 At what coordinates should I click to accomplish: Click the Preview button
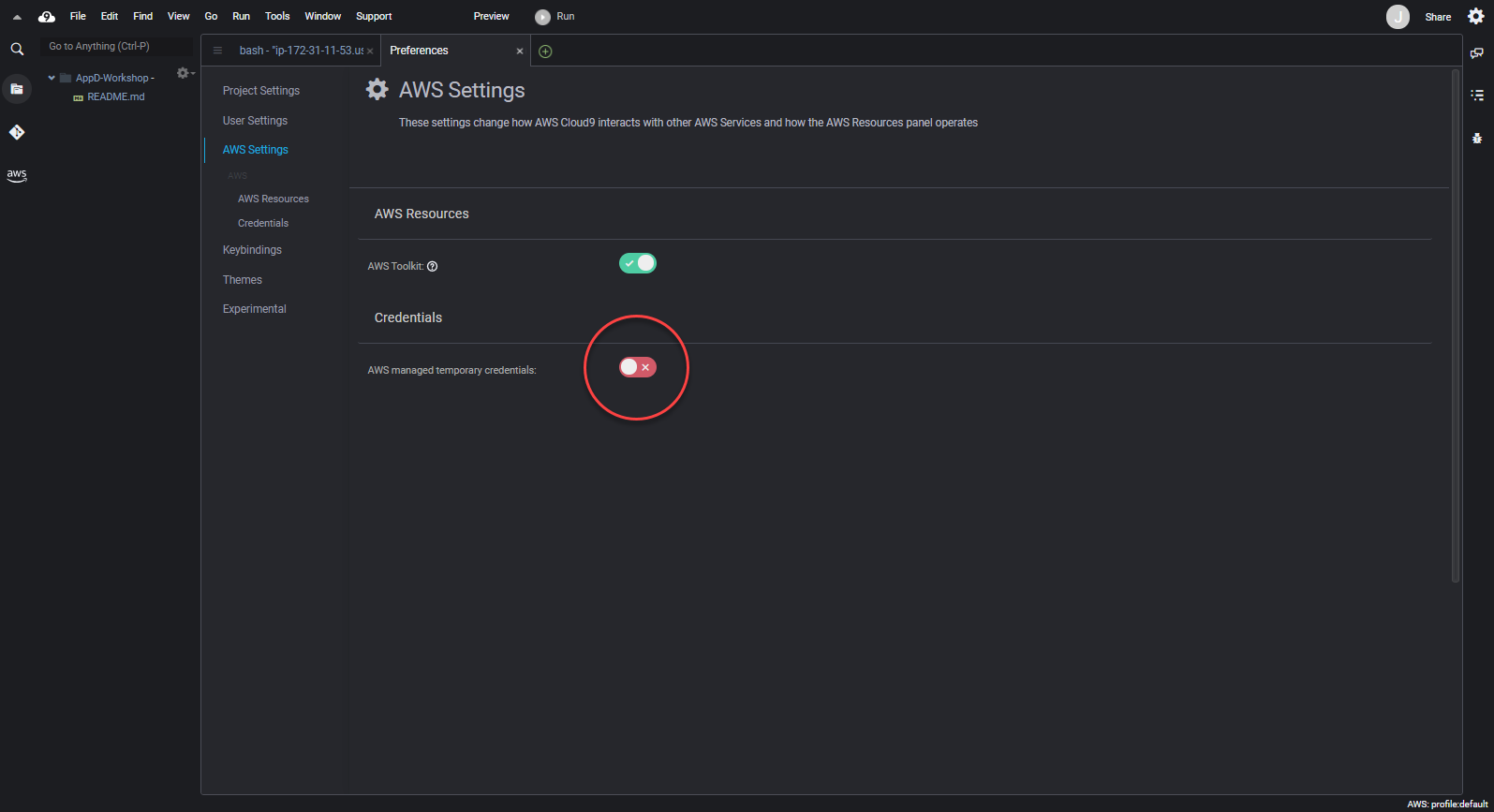[x=491, y=16]
